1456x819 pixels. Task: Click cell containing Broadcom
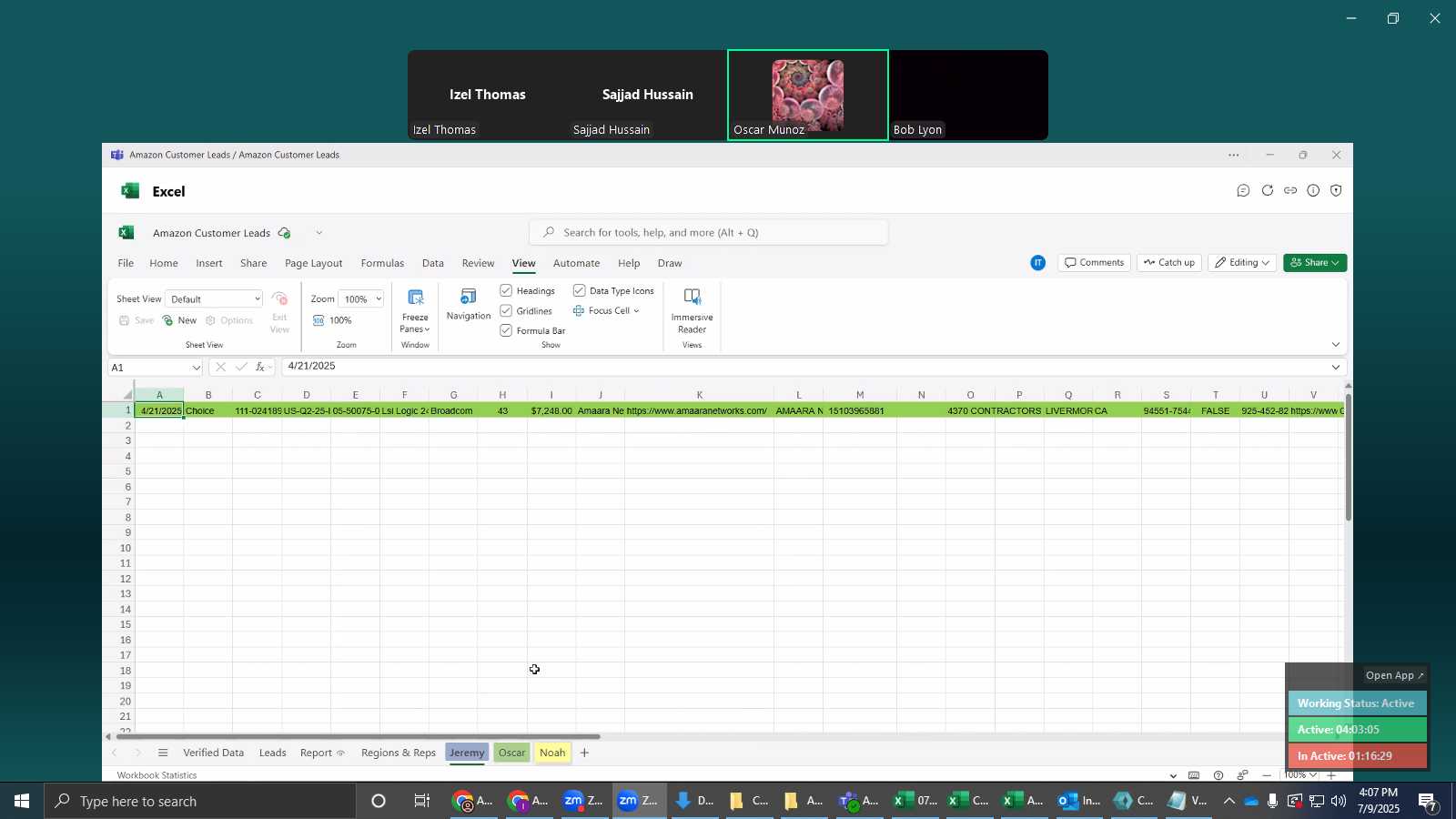click(452, 411)
